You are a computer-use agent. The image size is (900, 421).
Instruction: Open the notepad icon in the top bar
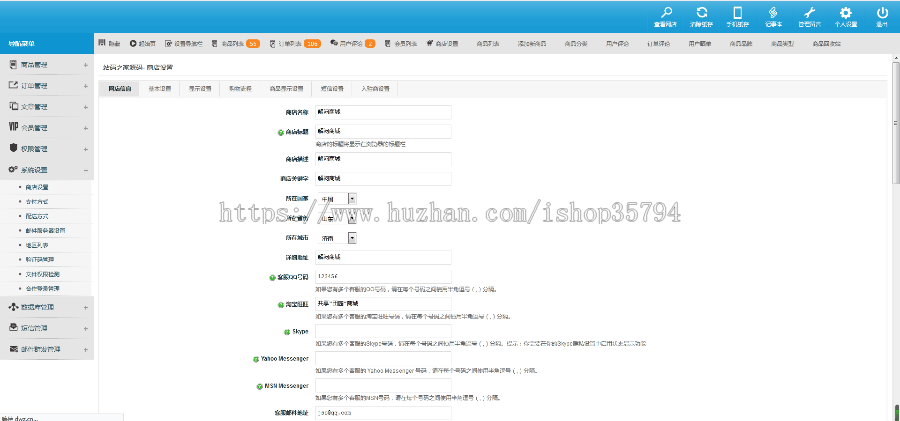[773, 13]
